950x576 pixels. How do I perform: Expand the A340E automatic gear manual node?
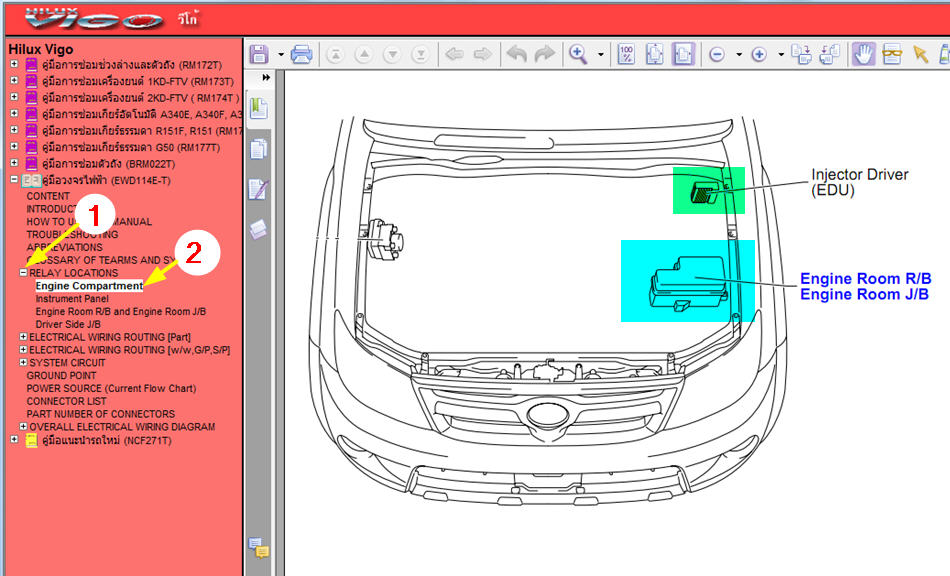[14, 113]
